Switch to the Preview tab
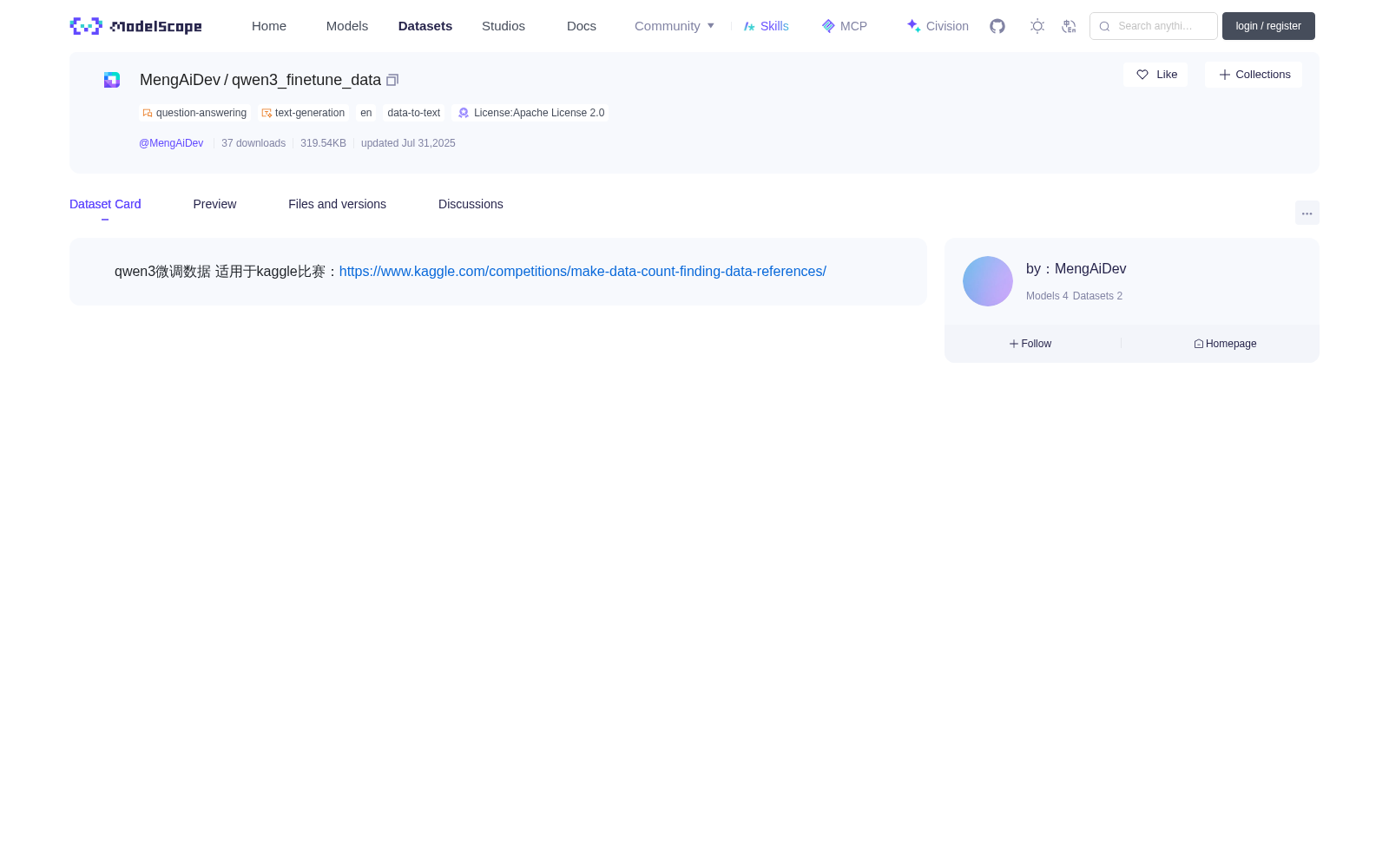 point(214,204)
